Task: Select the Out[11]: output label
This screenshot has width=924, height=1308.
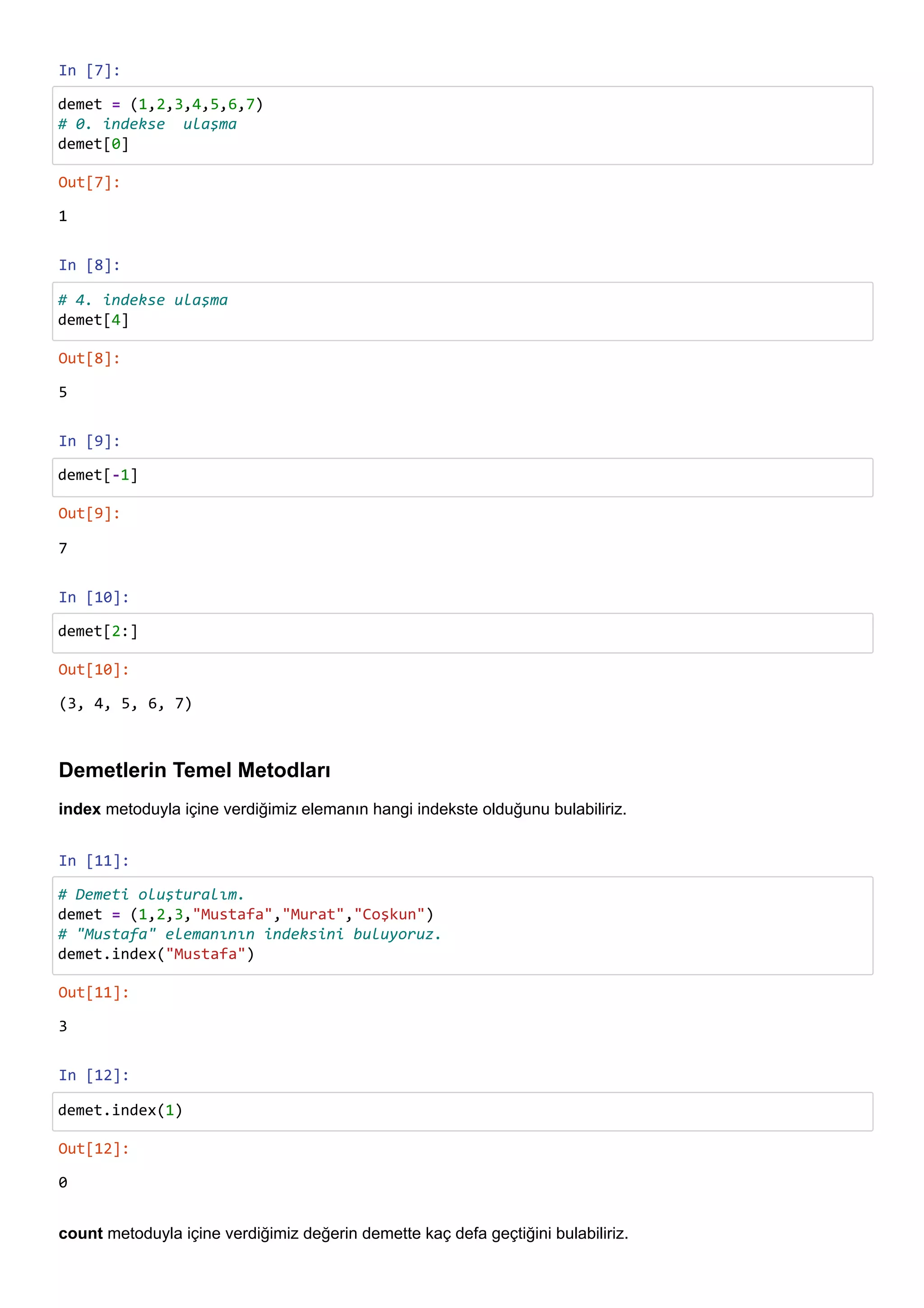Action: (94, 993)
